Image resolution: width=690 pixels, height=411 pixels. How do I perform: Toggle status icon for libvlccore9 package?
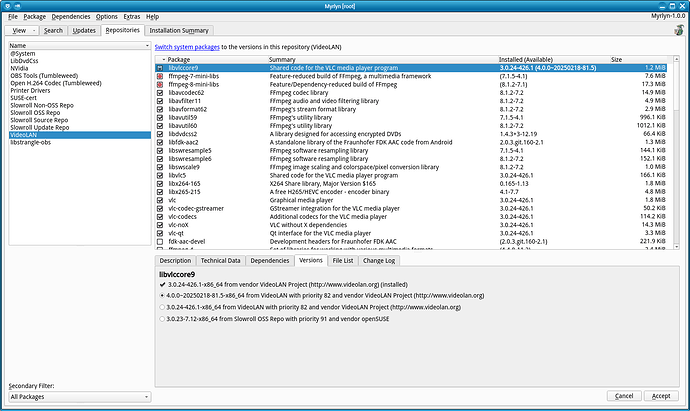click(x=160, y=68)
